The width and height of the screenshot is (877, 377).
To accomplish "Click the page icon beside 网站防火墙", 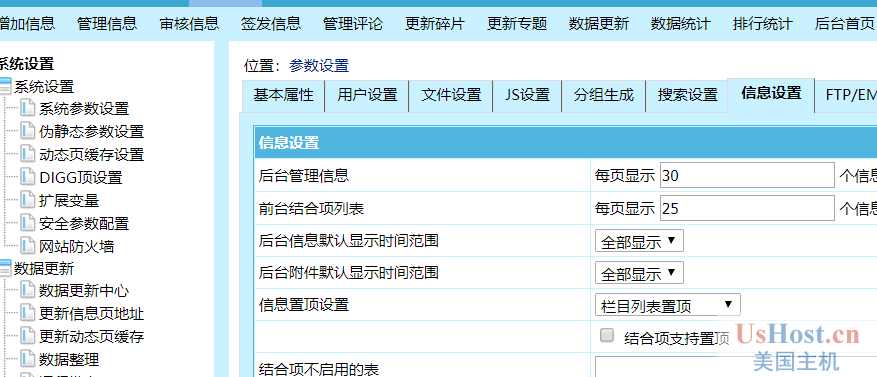I will [27, 246].
